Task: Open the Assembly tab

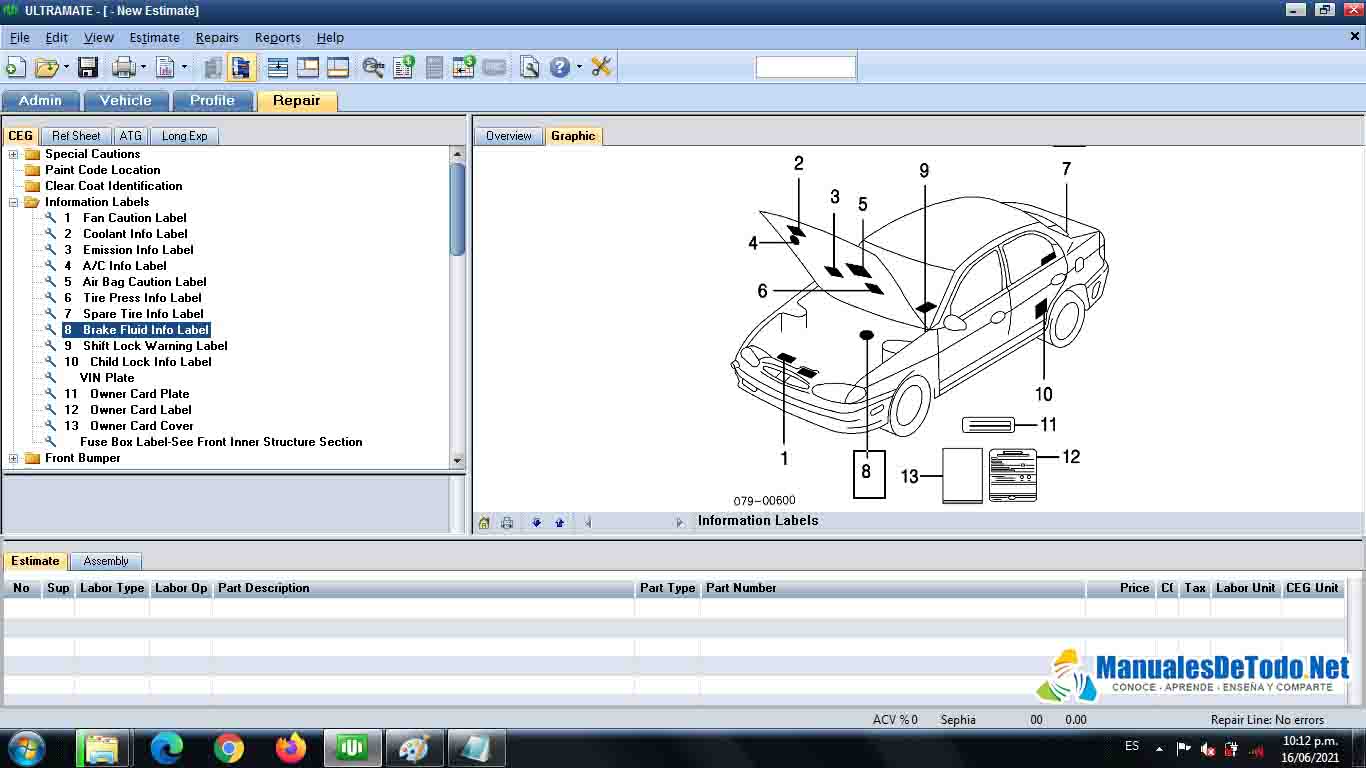Action: (106, 561)
